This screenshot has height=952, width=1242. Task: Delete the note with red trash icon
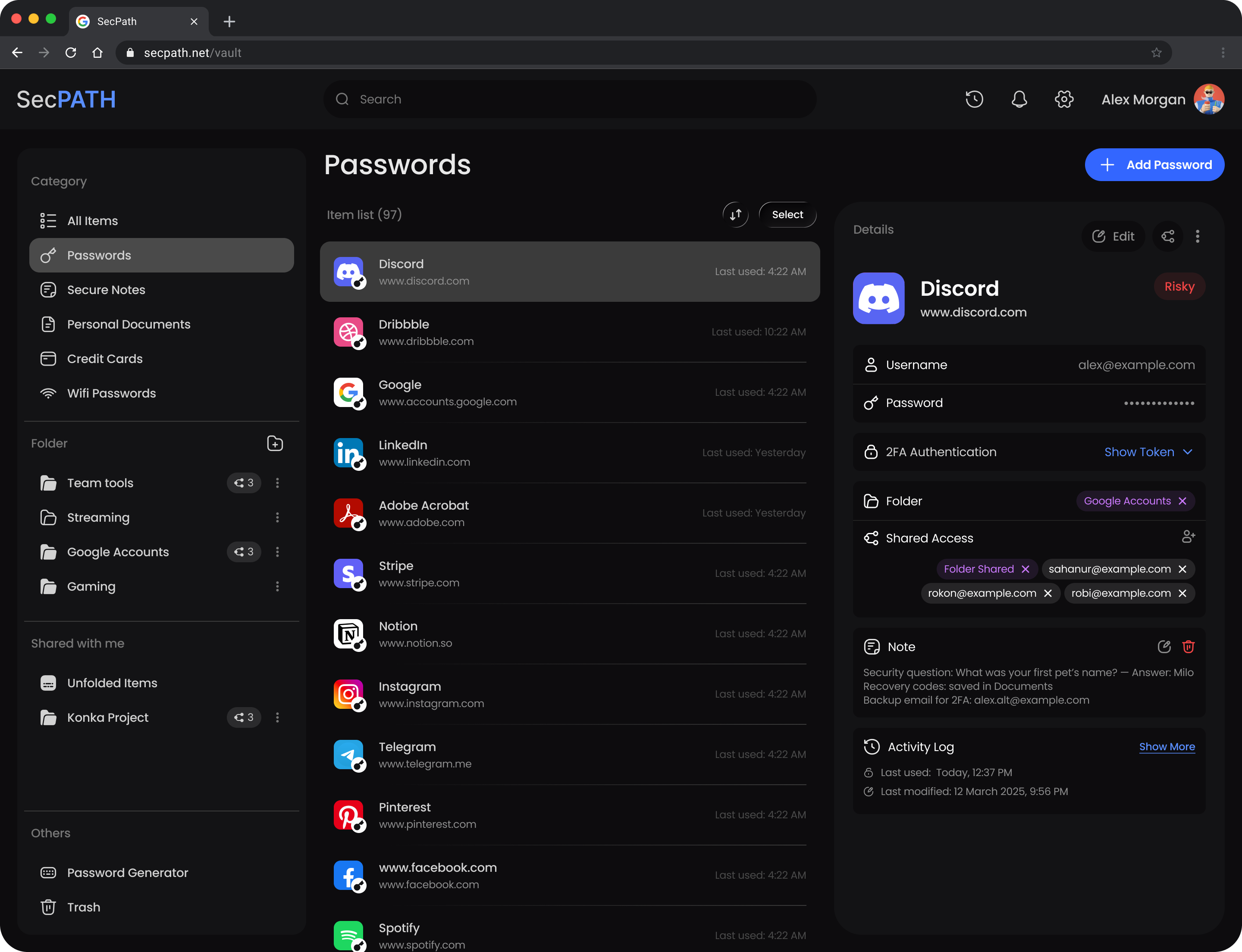pos(1188,647)
